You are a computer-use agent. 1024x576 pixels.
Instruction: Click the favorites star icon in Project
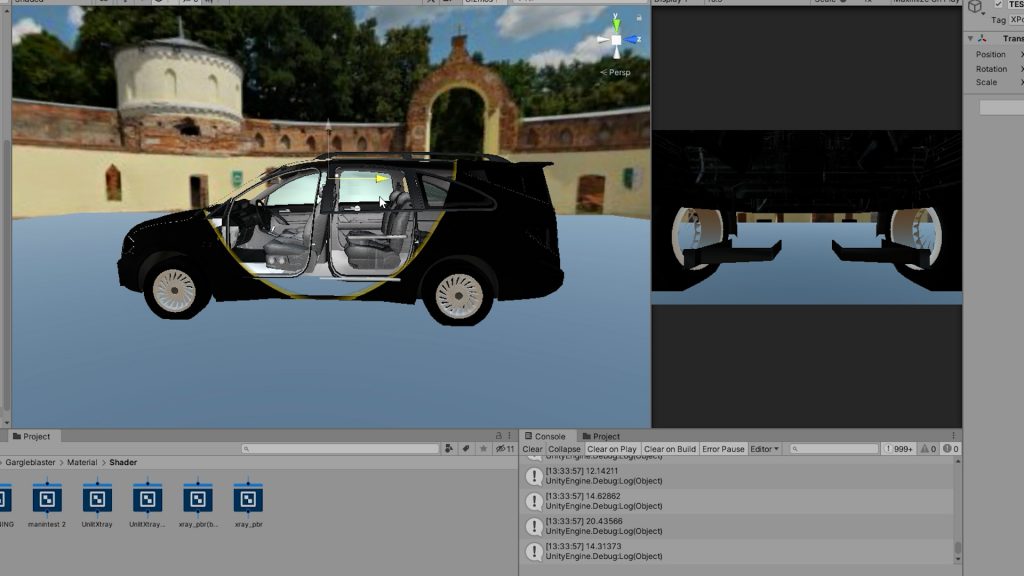coord(483,449)
